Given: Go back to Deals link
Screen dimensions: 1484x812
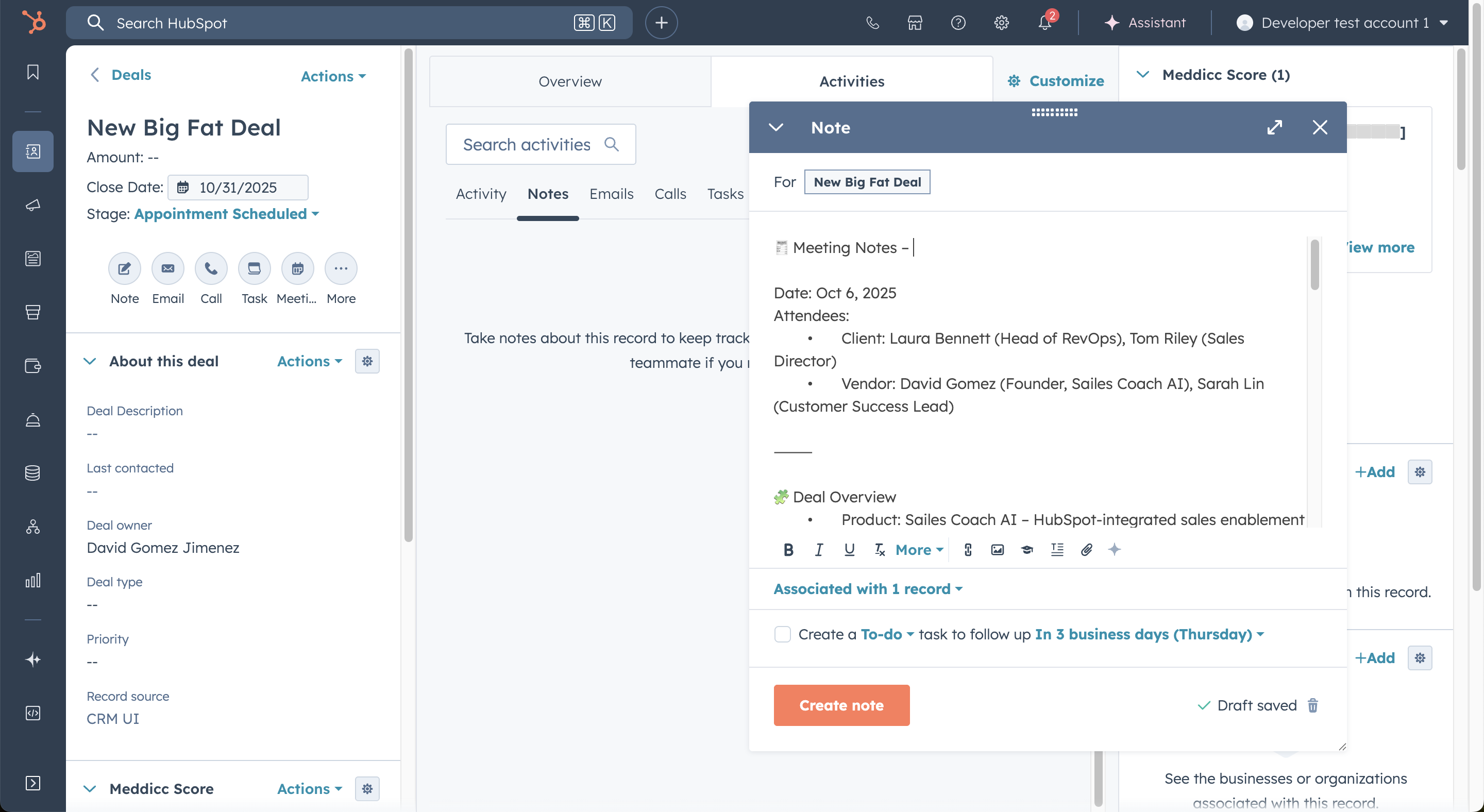Looking at the screenshot, I should click(131, 75).
